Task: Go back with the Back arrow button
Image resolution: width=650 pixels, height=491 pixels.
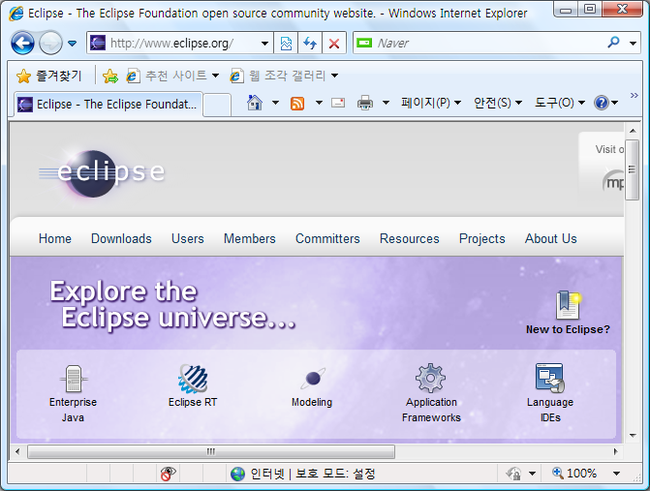Action: click(x=22, y=43)
